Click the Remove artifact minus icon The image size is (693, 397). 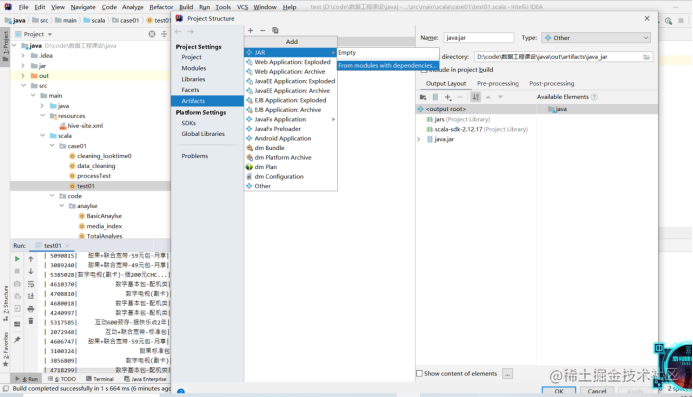point(263,31)
